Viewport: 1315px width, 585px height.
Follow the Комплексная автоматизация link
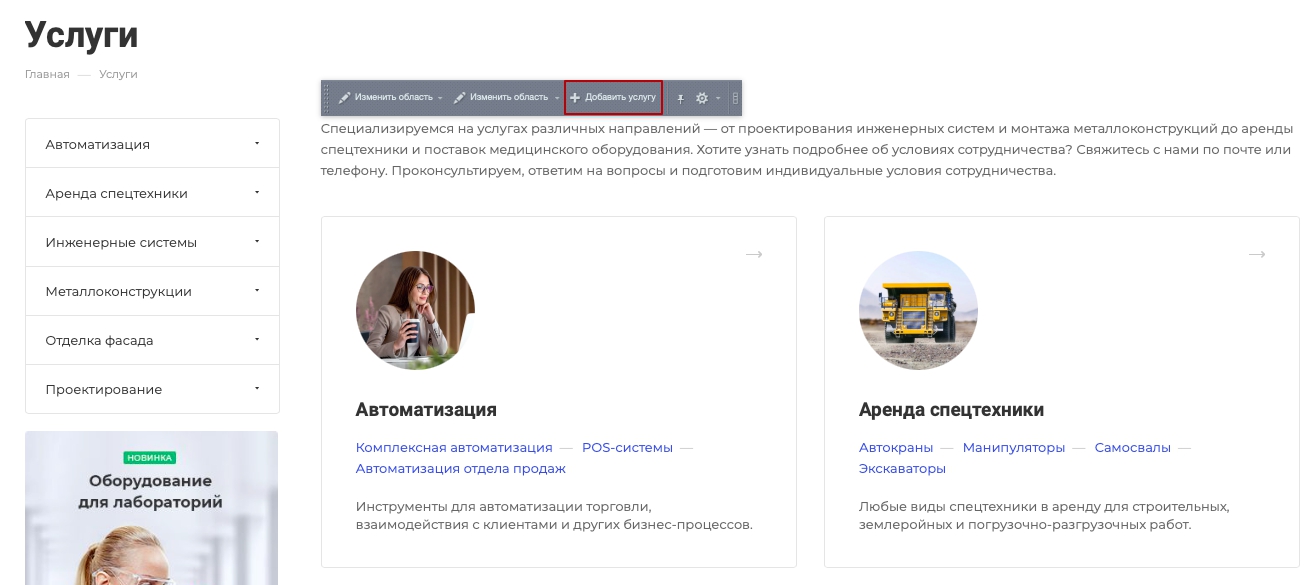(x=454, y=447)
